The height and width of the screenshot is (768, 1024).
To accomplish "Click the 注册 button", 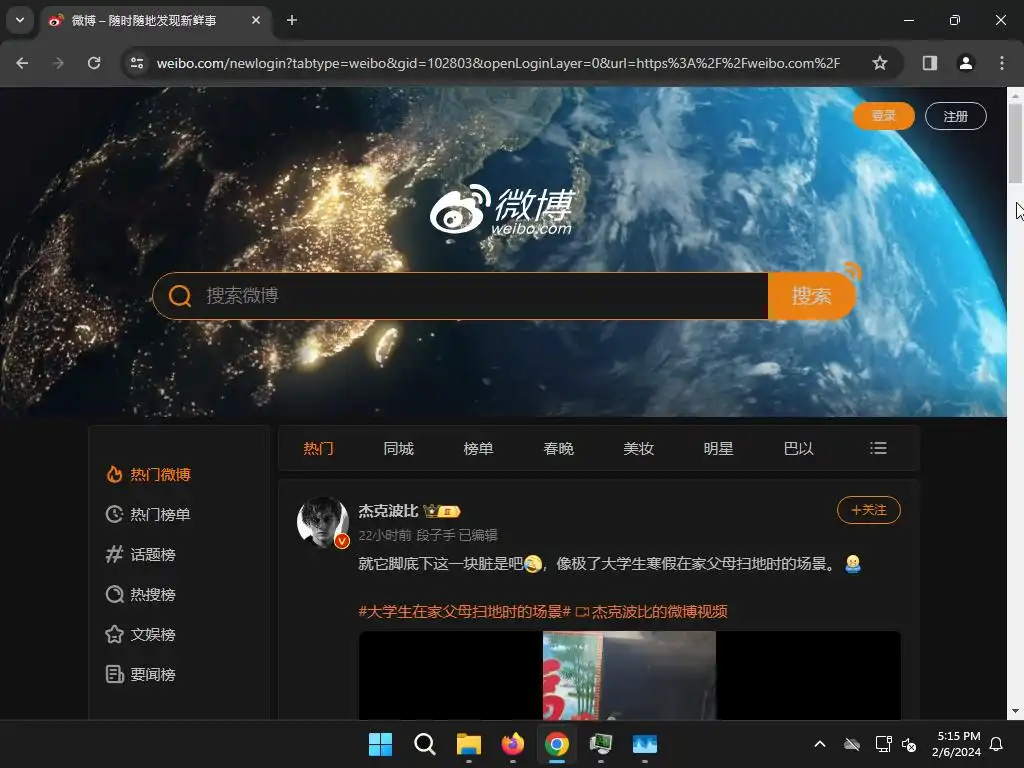I will (955, 116).
